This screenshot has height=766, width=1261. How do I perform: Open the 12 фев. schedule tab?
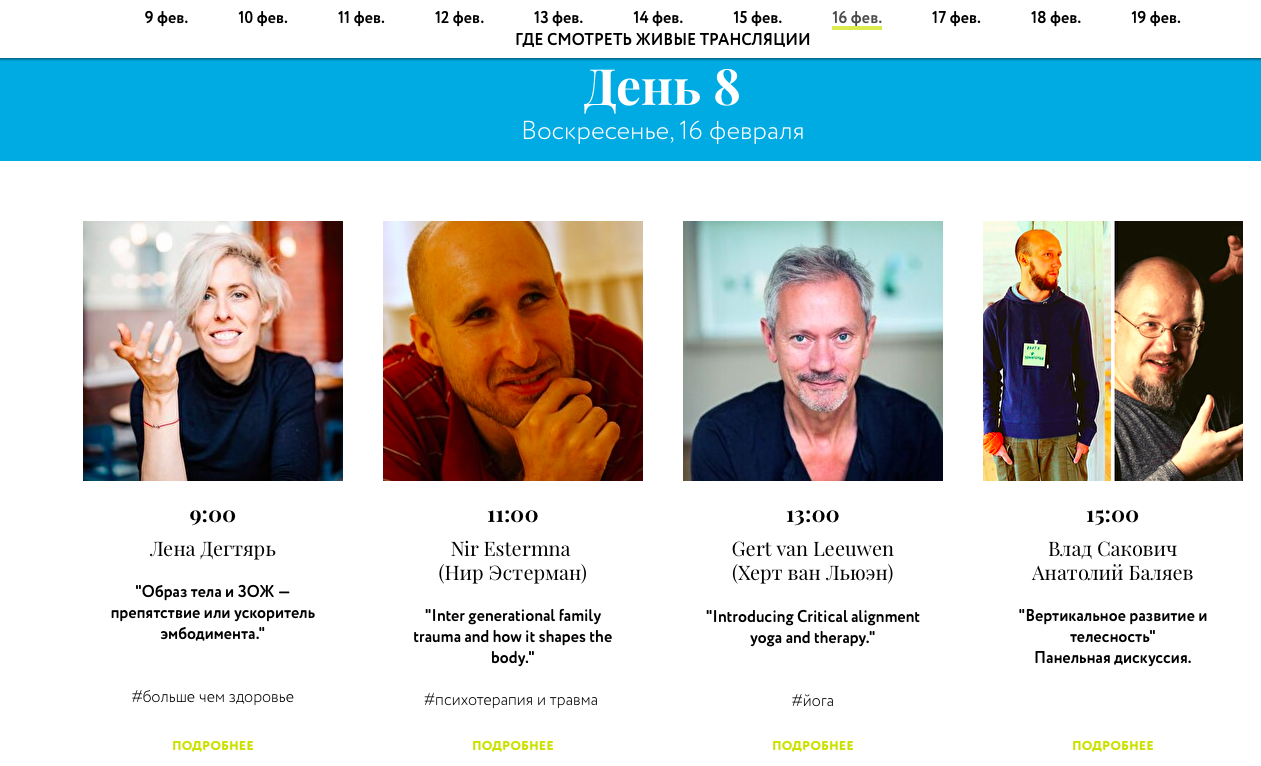coord(460,18)
